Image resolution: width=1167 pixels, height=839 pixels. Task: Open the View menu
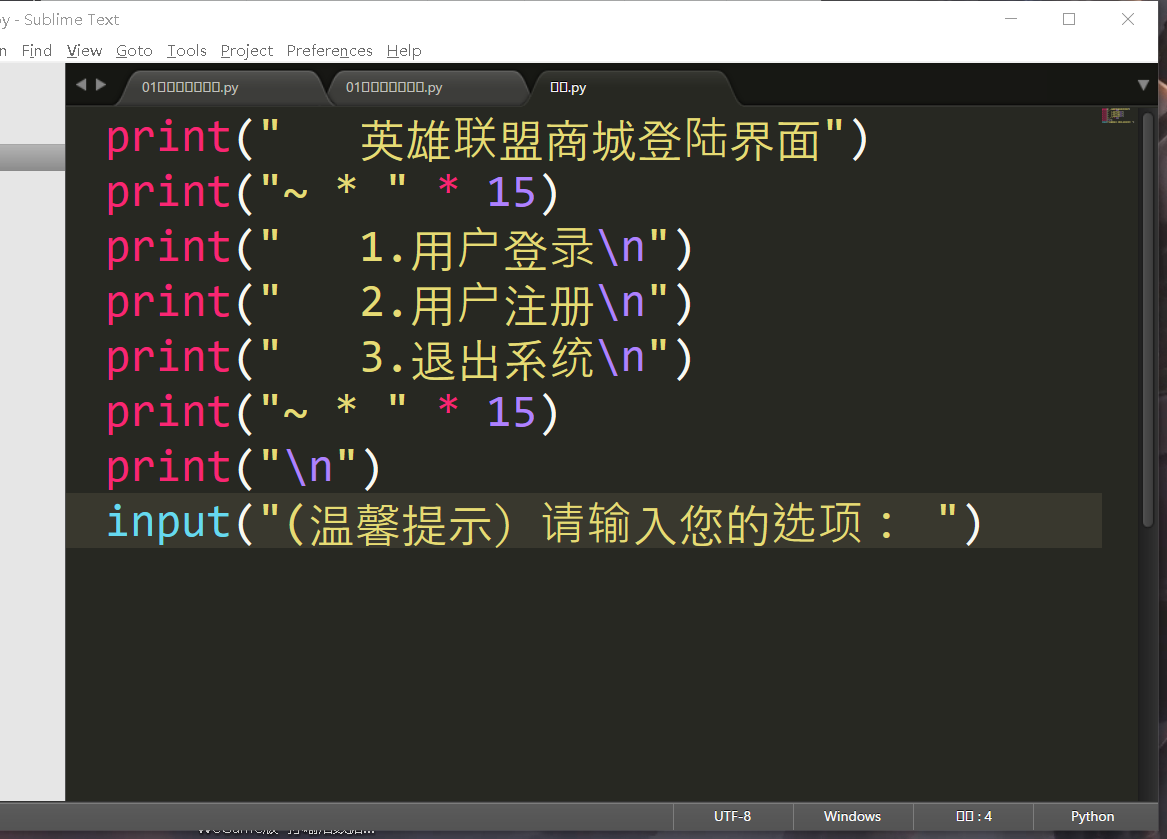pos(84,51)
